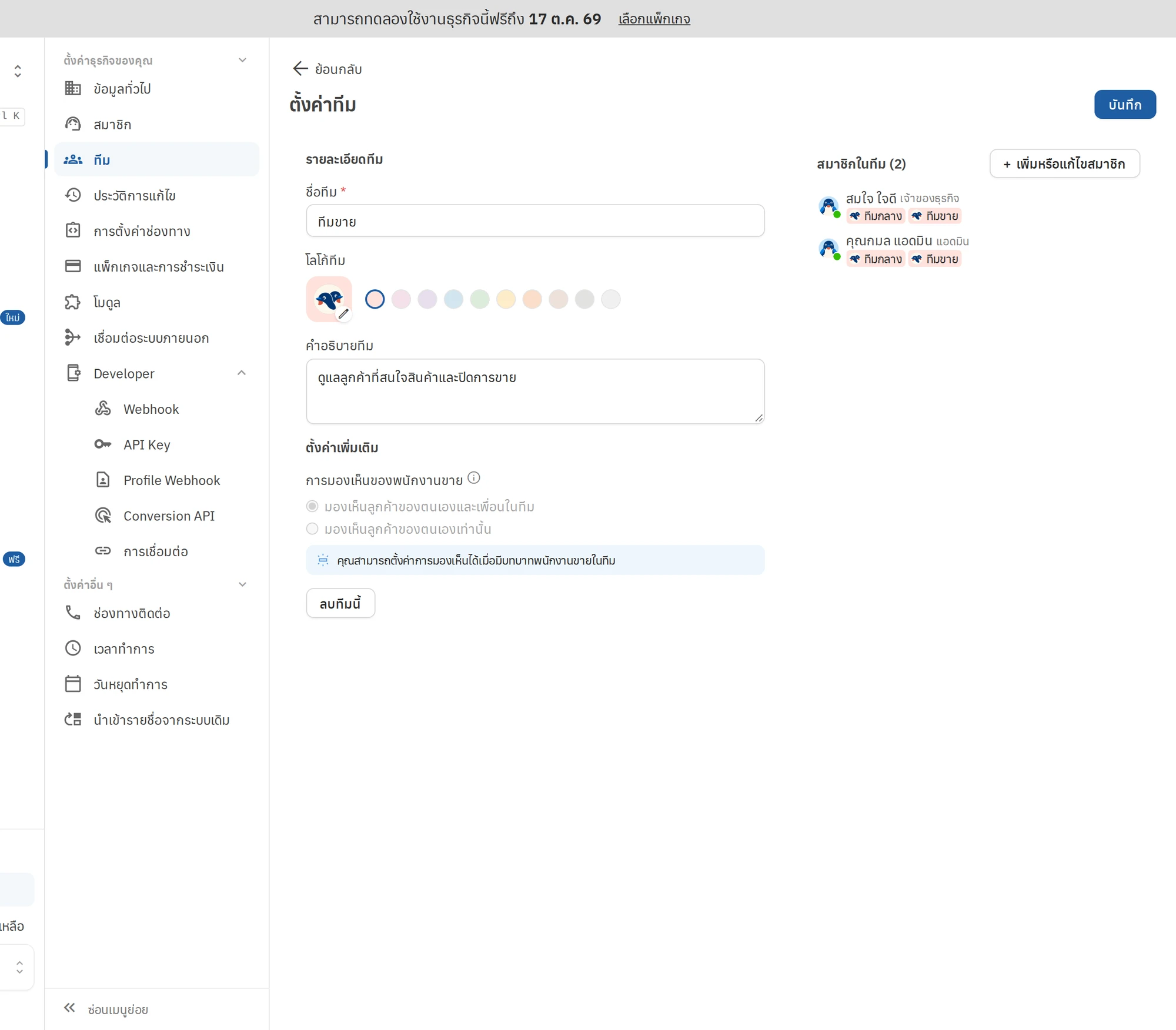The width and height of the screenshot is (1176, 1030).
Task: Click the คำอธิบายทีม text area
Action: [535, 392]
